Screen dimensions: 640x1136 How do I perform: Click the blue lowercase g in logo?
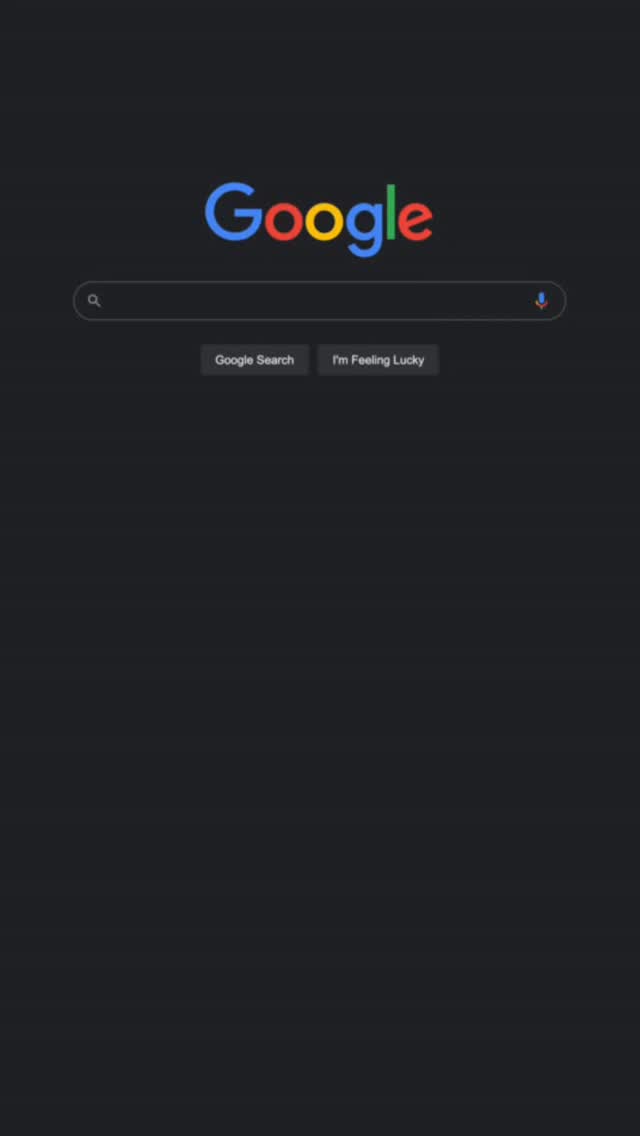[x=364, y=228]
